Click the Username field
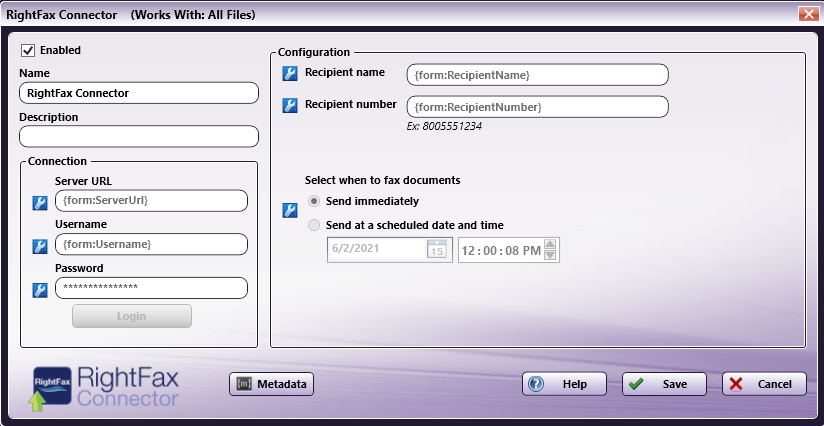The height and width of the screenshot is (426, 824). tap(151, 244)
